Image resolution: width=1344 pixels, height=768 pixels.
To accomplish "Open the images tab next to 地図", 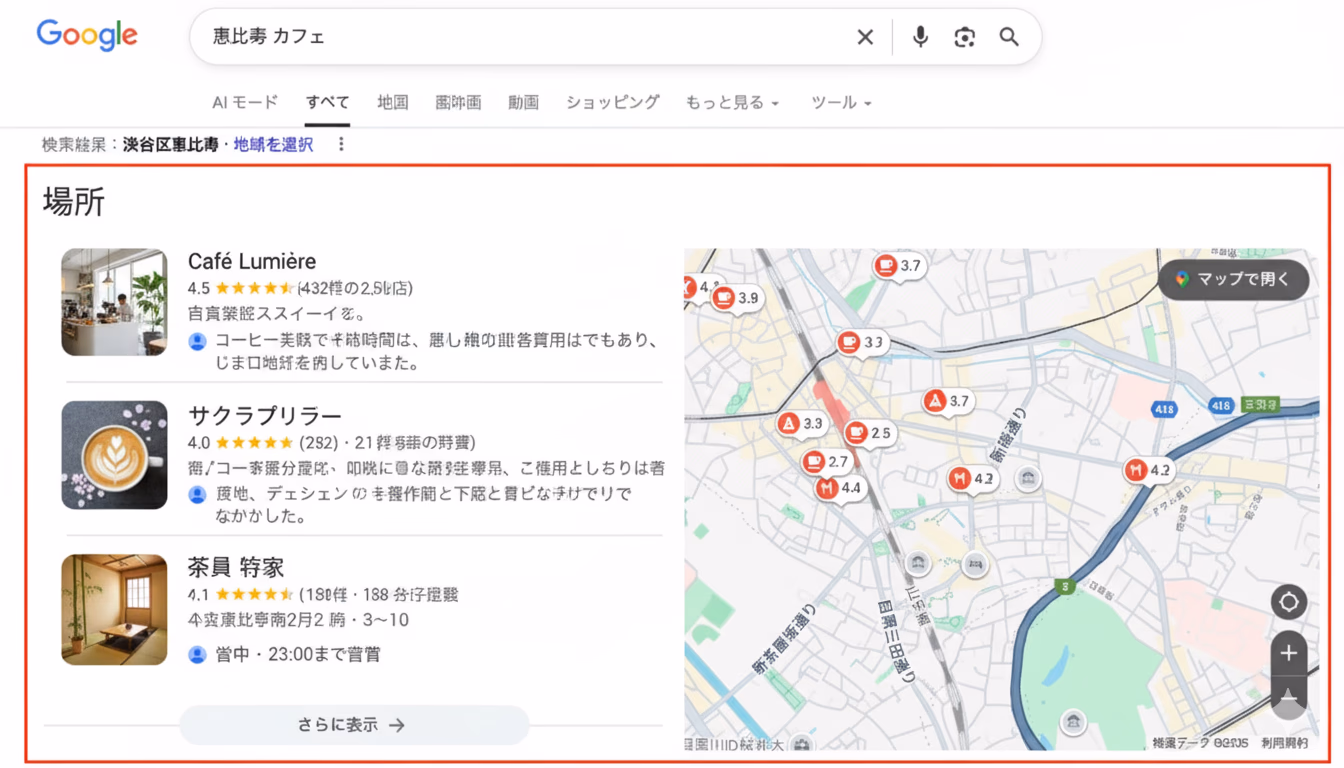I will click(458, 102).
